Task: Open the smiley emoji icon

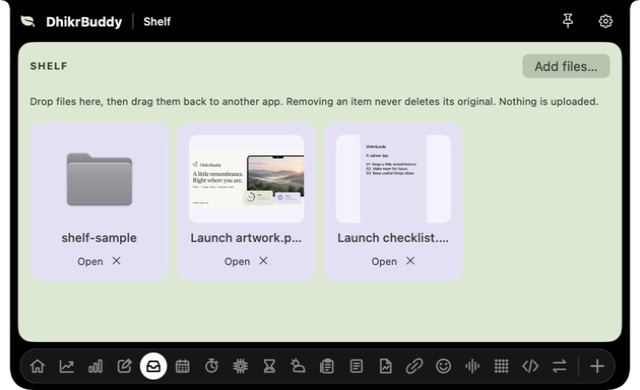Action: pos(443,366)
